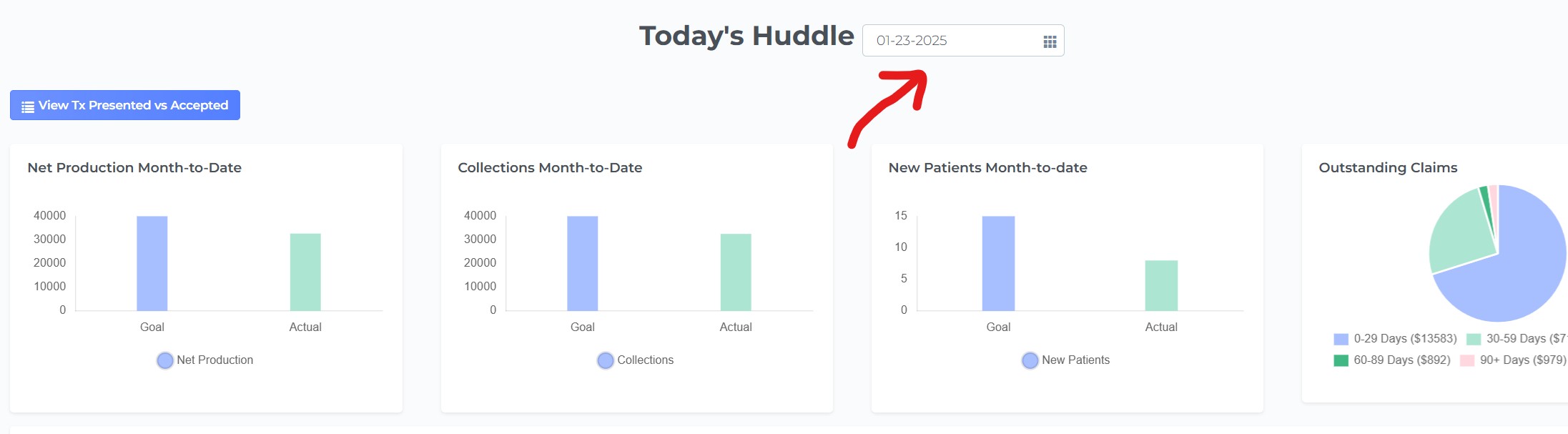
Task: Click the 30-59 Days legend swatch
Action: pyautogui.click(x=1474, y=339)
